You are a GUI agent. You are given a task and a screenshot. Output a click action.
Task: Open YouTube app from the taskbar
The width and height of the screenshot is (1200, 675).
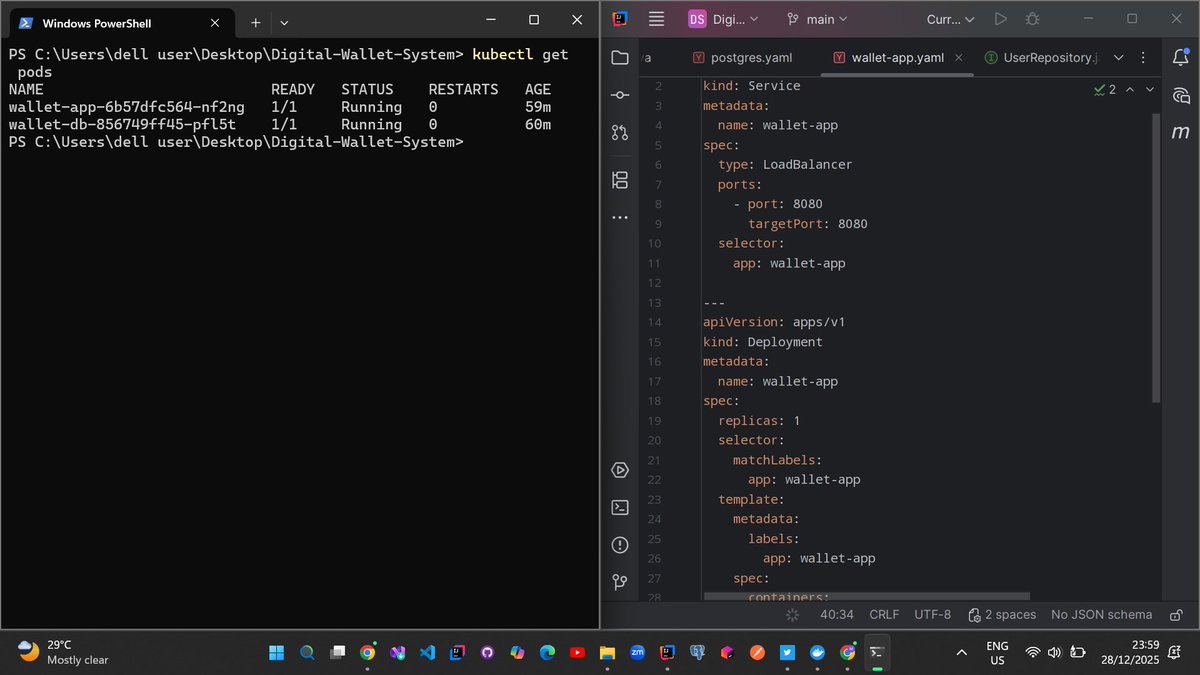point(577,652)
